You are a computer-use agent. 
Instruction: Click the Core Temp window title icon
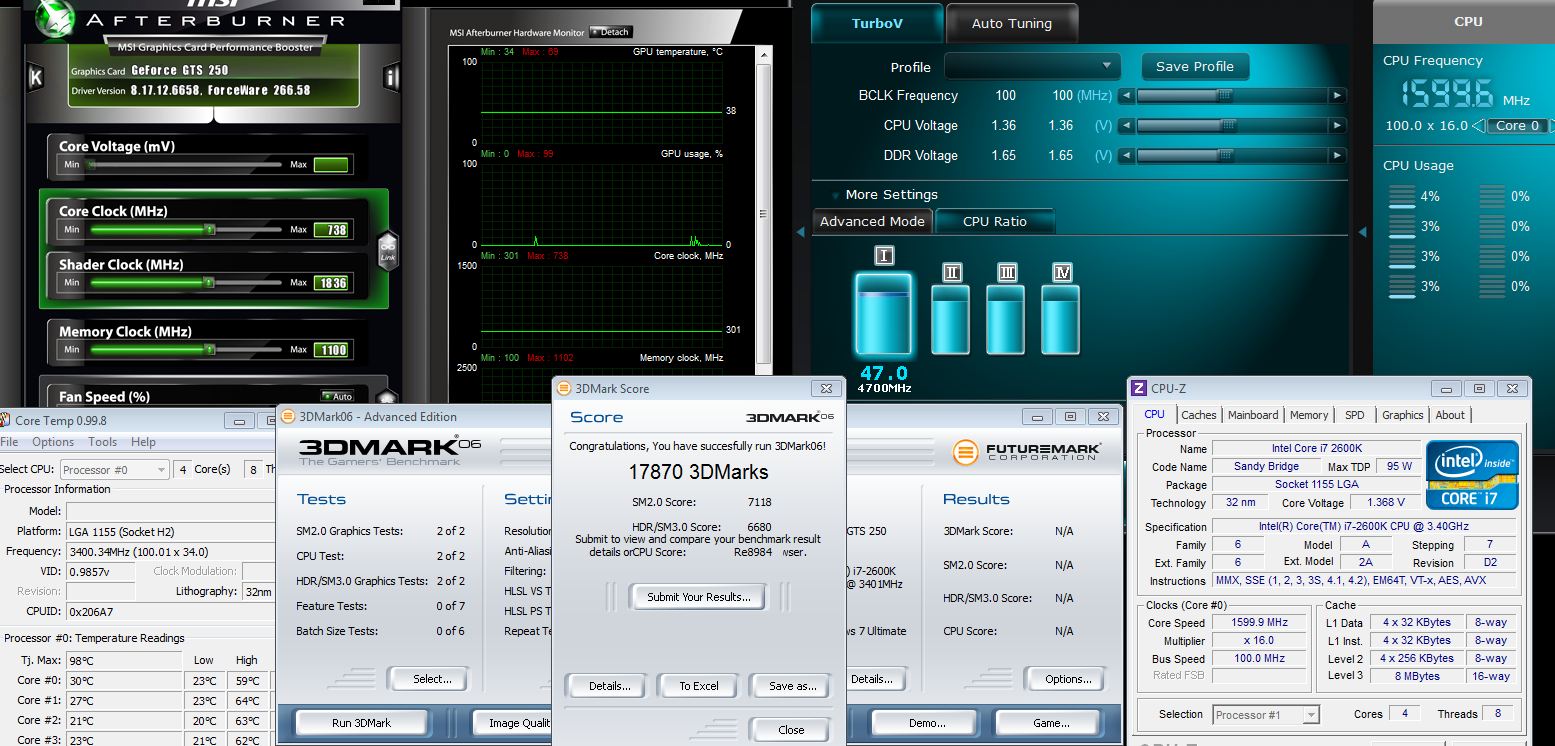coord(6,420)
